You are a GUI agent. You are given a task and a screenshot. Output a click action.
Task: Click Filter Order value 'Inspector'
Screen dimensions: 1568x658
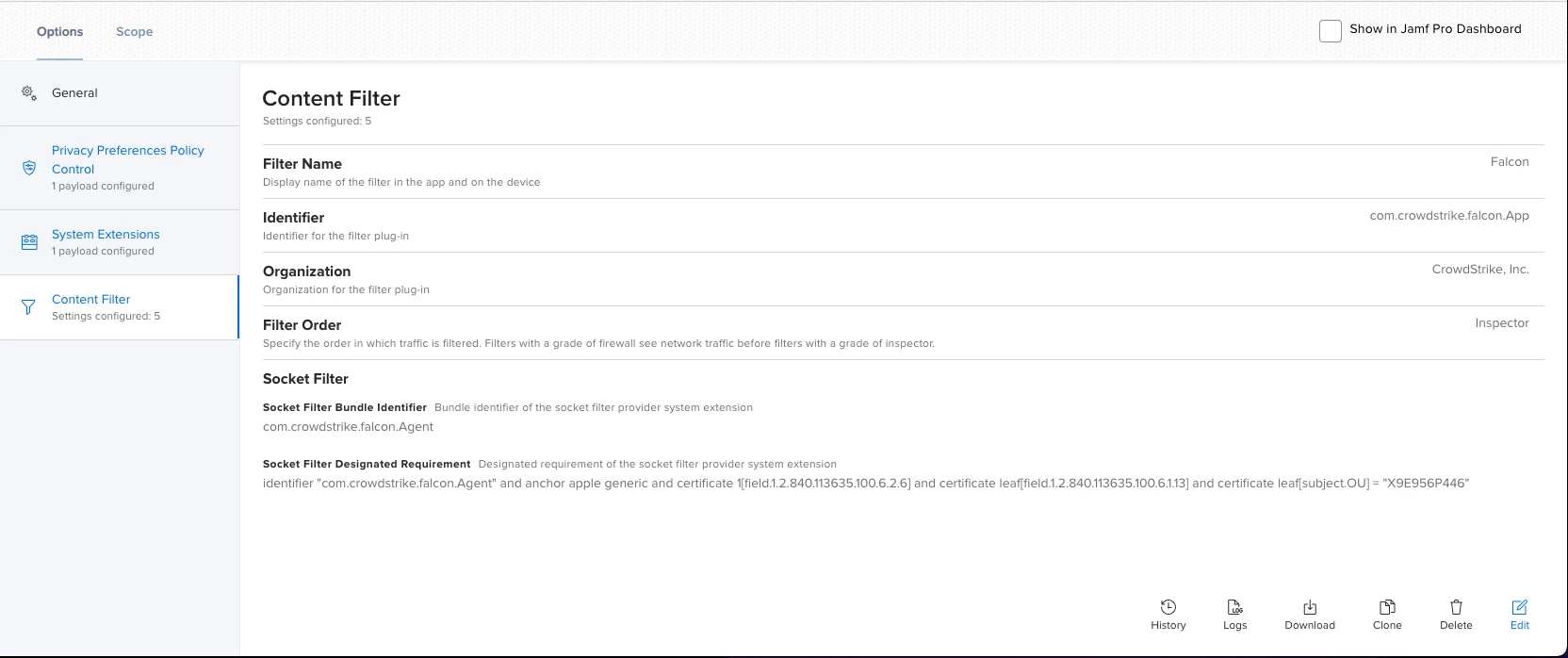tap(1502, 322)
